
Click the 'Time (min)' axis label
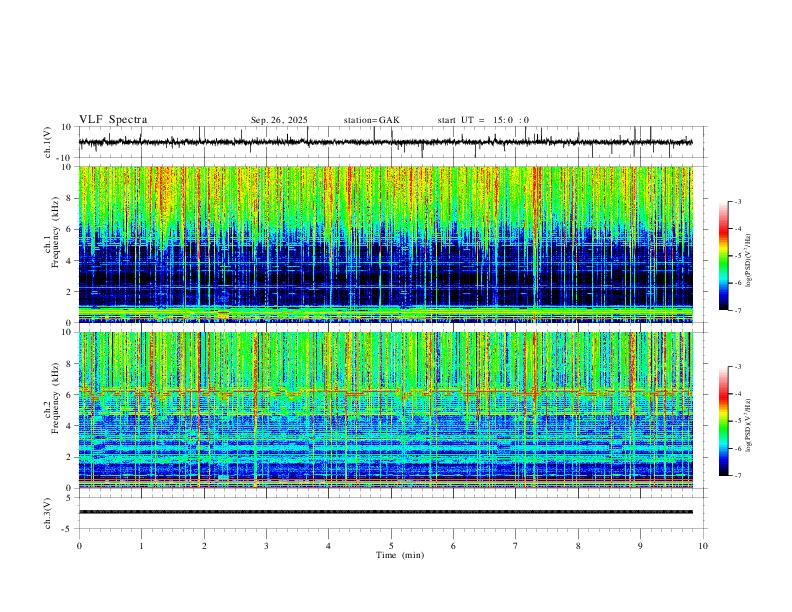pos(400,555)
